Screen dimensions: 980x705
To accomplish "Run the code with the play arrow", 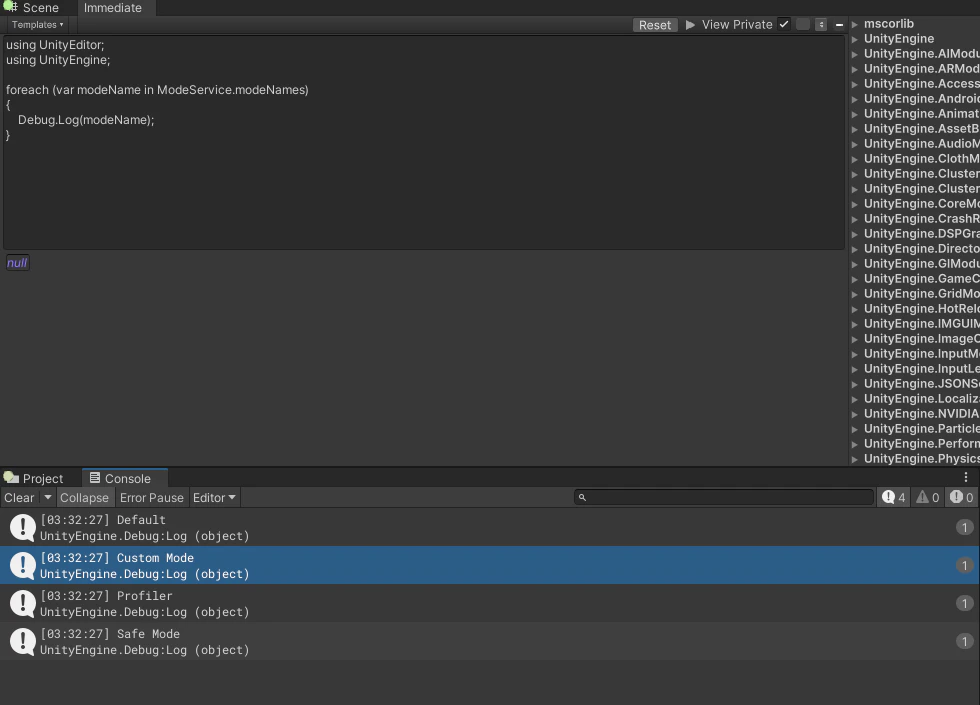I will pyautogui.click(x=690, y=25).
